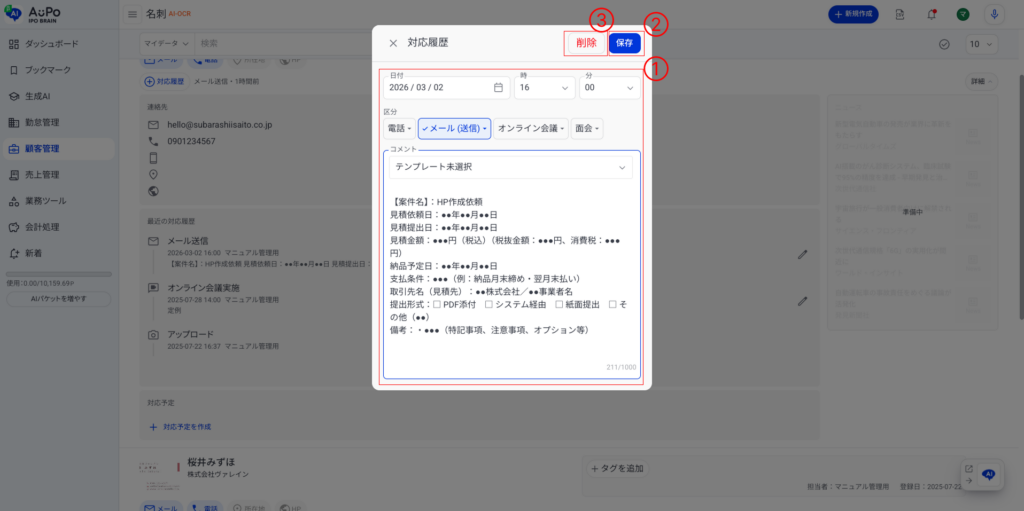Click the AI chat assistant icon at bottom right
The height and width of the screenshot is (511, 1024).
988,474
